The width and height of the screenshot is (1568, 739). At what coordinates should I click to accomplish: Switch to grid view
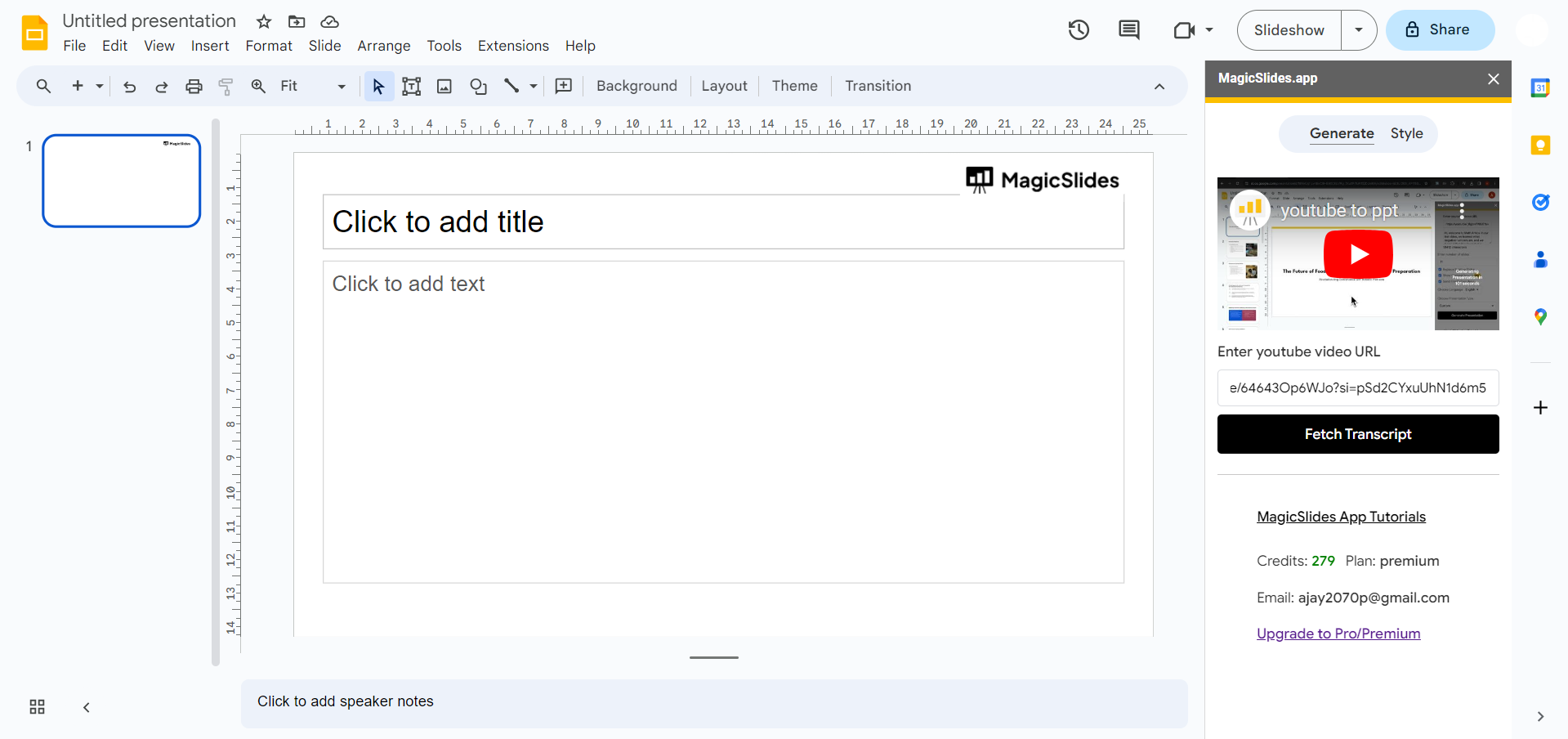[x=37, y=707]
